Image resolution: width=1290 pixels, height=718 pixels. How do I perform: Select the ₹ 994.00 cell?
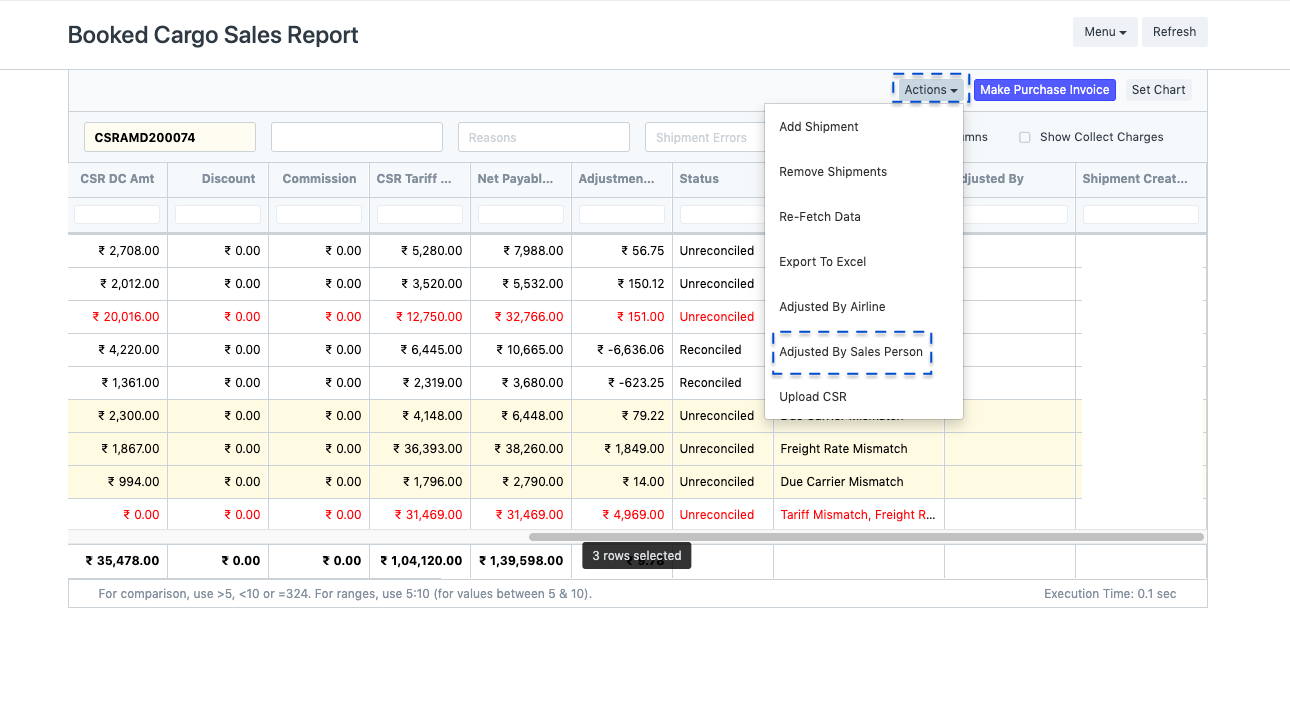click(x=118, y=482)
